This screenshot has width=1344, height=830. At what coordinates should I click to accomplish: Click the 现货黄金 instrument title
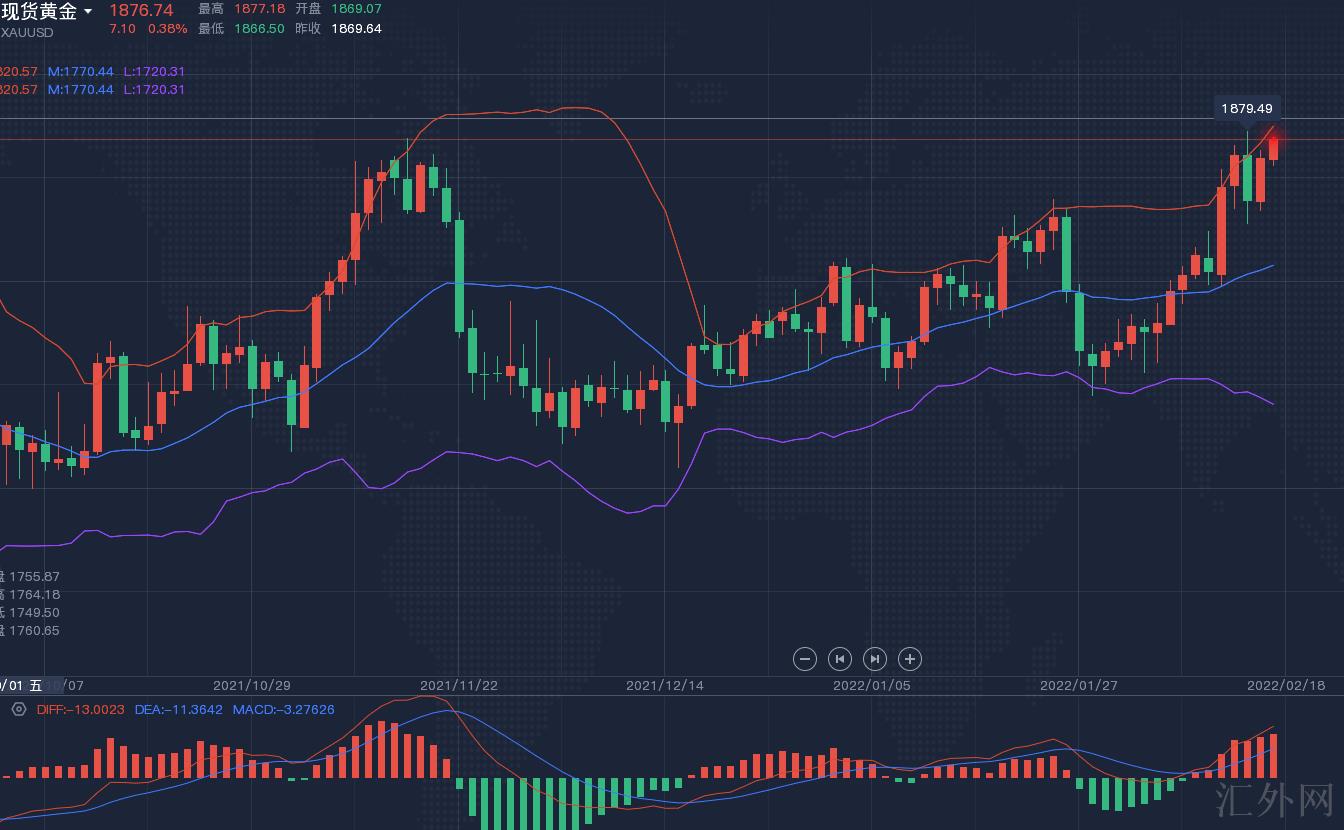click(x=39, y=12)
